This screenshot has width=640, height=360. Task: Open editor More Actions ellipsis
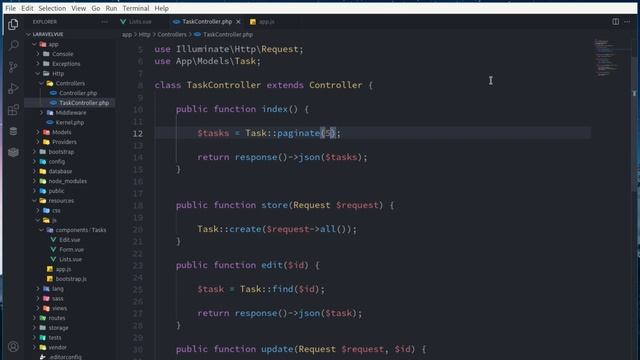[x=627, y=22]
